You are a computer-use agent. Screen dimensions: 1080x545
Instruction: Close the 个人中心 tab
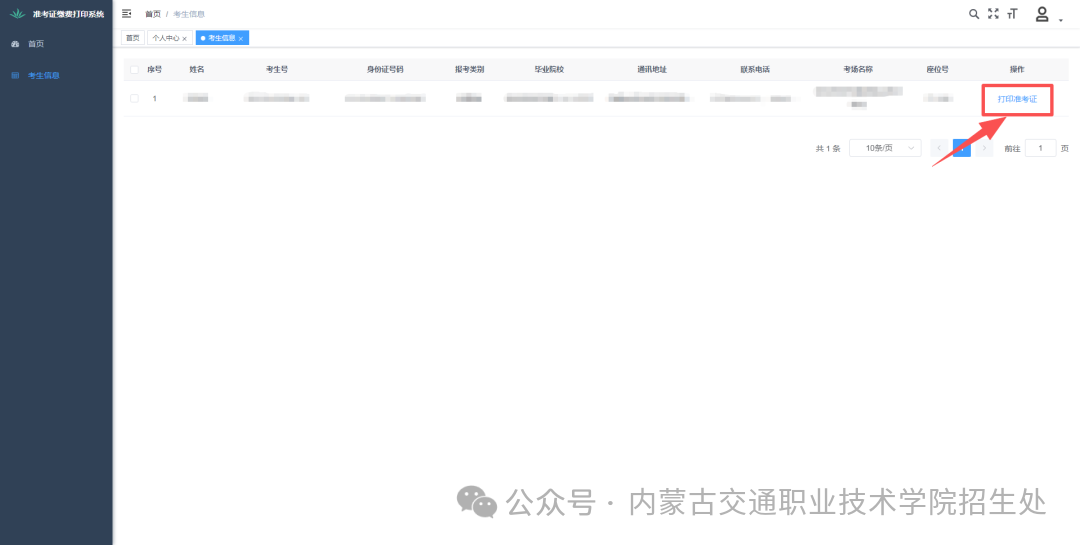185,38
